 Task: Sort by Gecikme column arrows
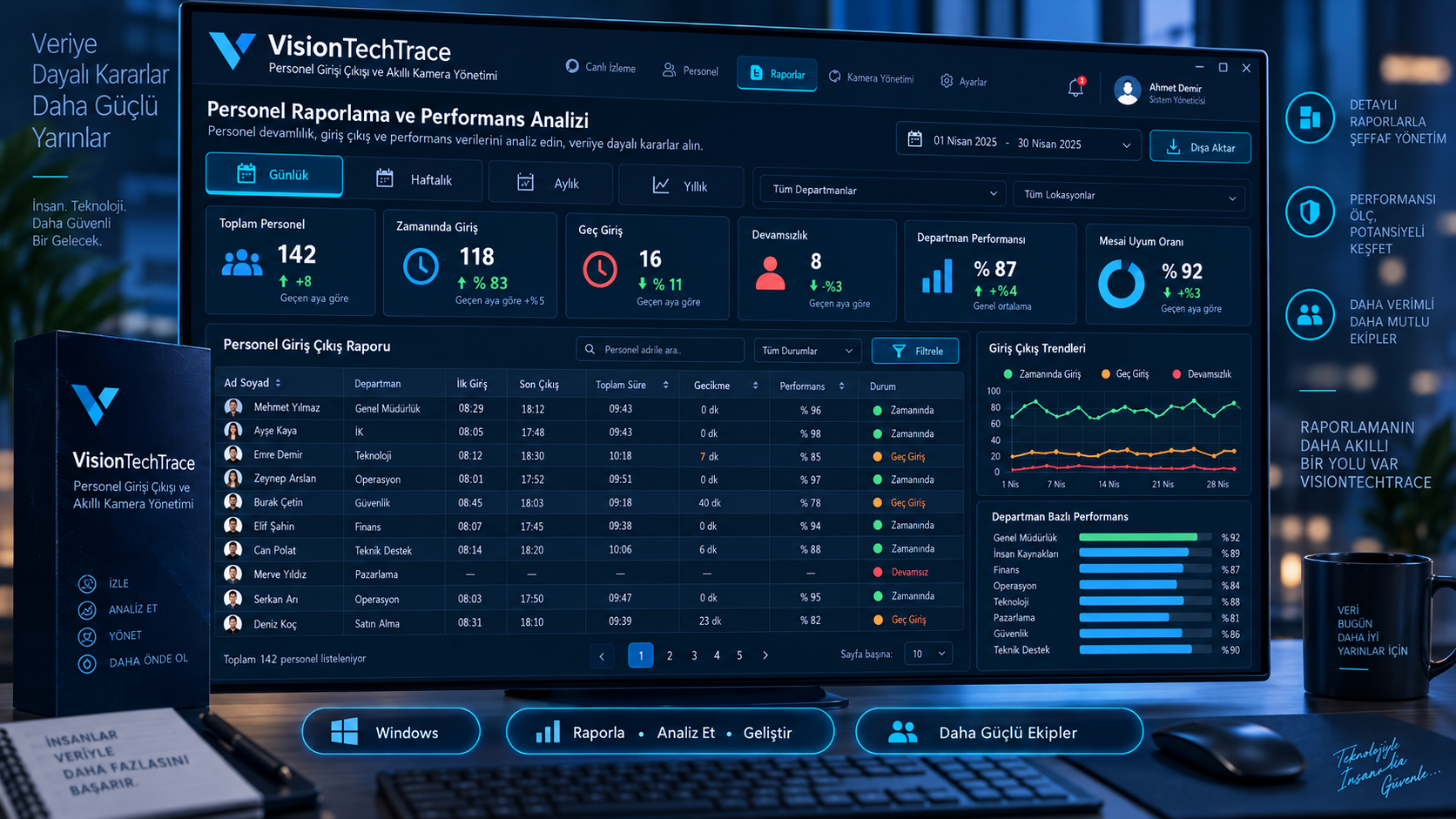tap(755, 386)
